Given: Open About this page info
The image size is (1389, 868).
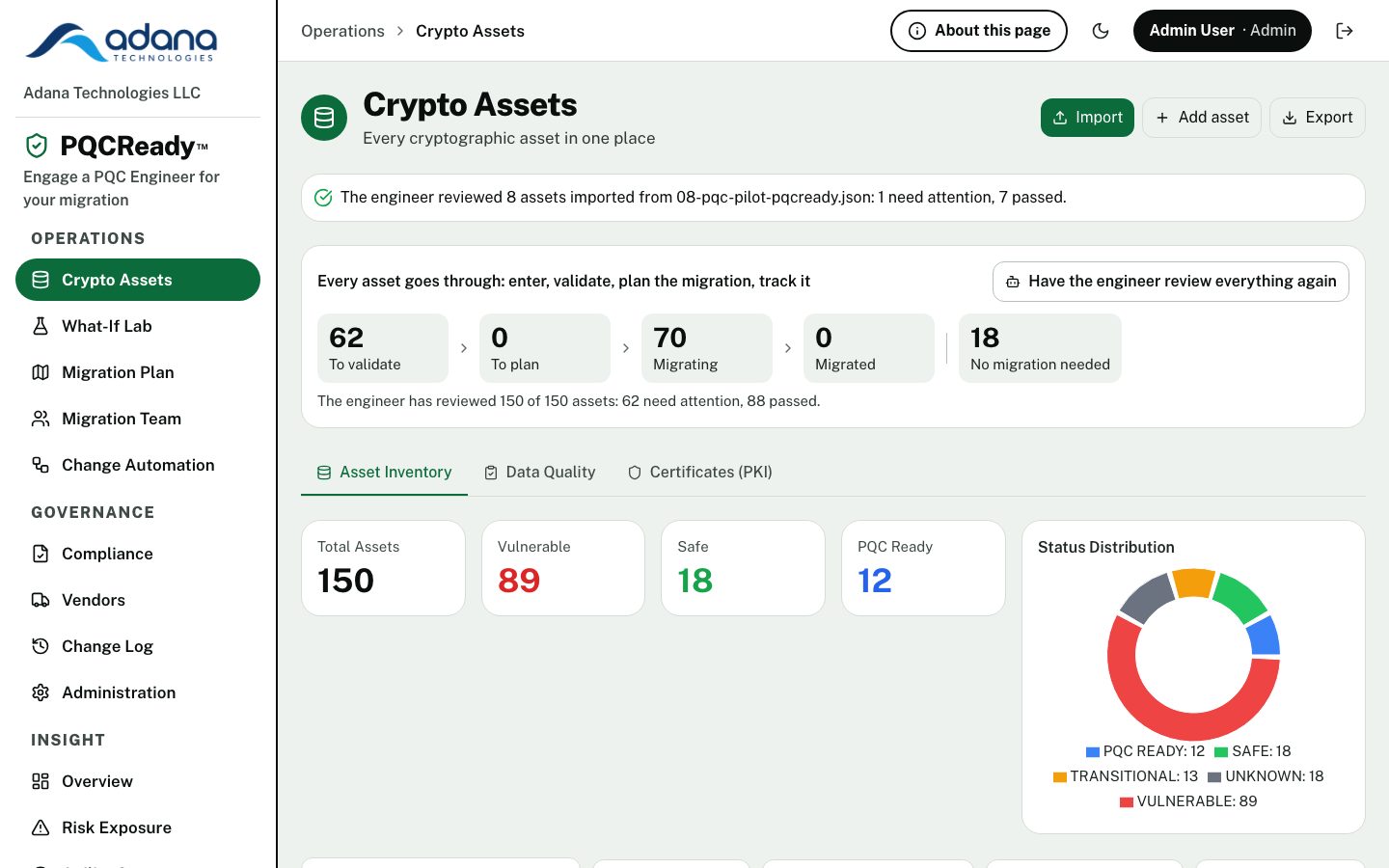Looking at the screenshot, I should [x=979, y=31].
